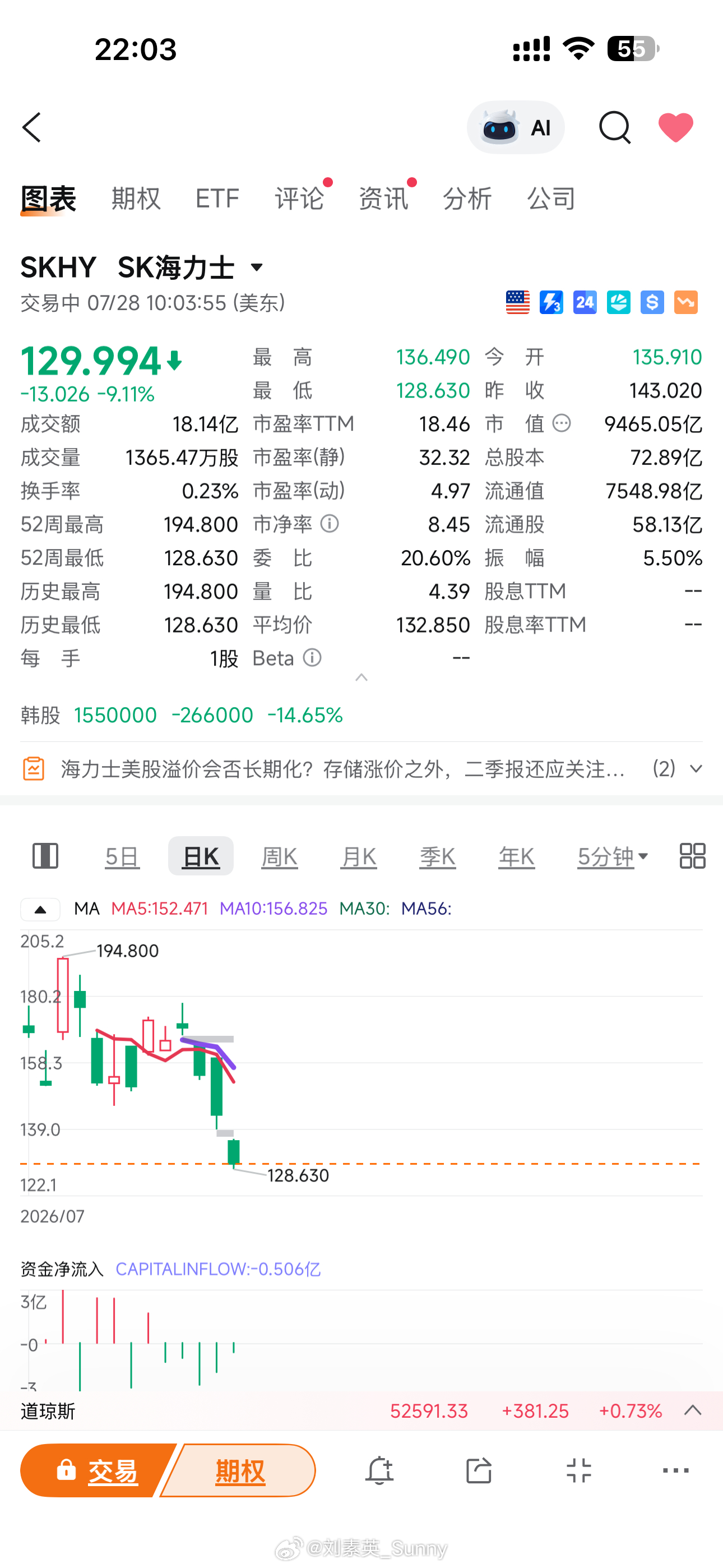Viewport: 723px width, 1568px height.
Task: Select the 日K chart period
Action: (201, 856)
